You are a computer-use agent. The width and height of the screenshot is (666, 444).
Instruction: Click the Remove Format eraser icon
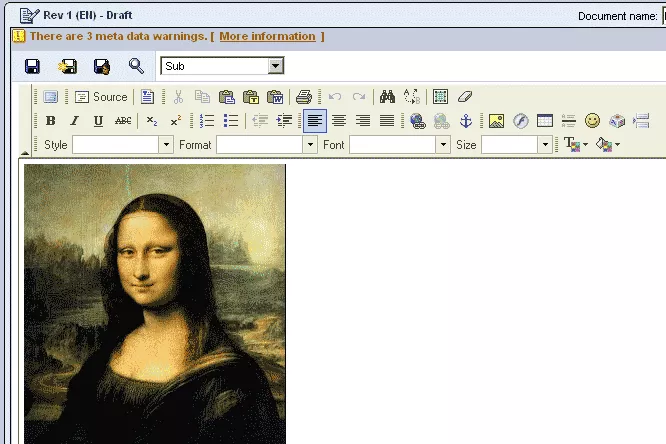(465, 97)
